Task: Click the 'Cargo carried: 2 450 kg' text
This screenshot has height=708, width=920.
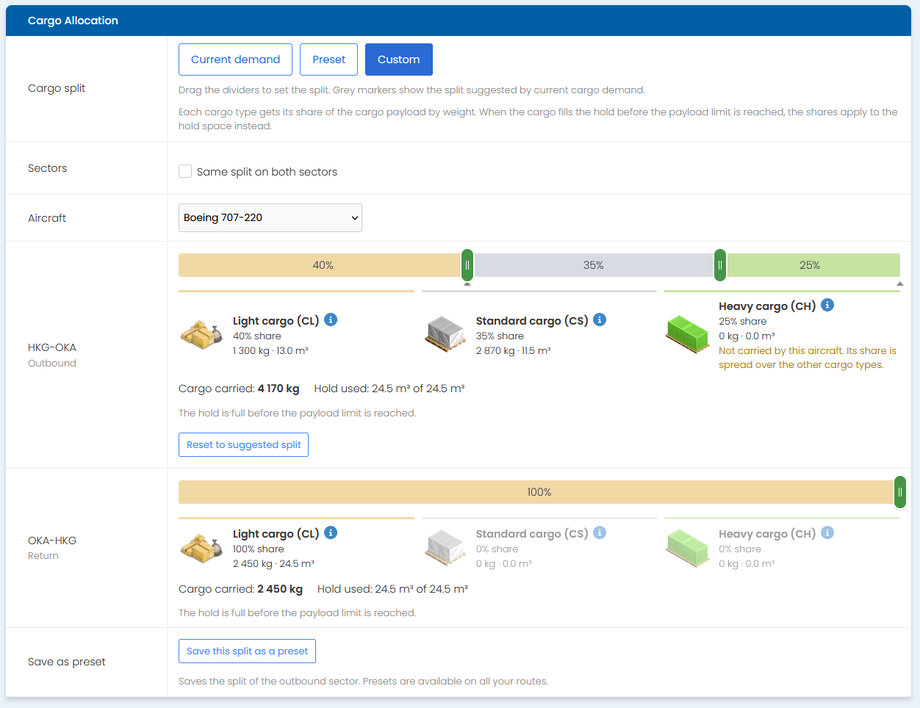Action: [x=241, y=589]
